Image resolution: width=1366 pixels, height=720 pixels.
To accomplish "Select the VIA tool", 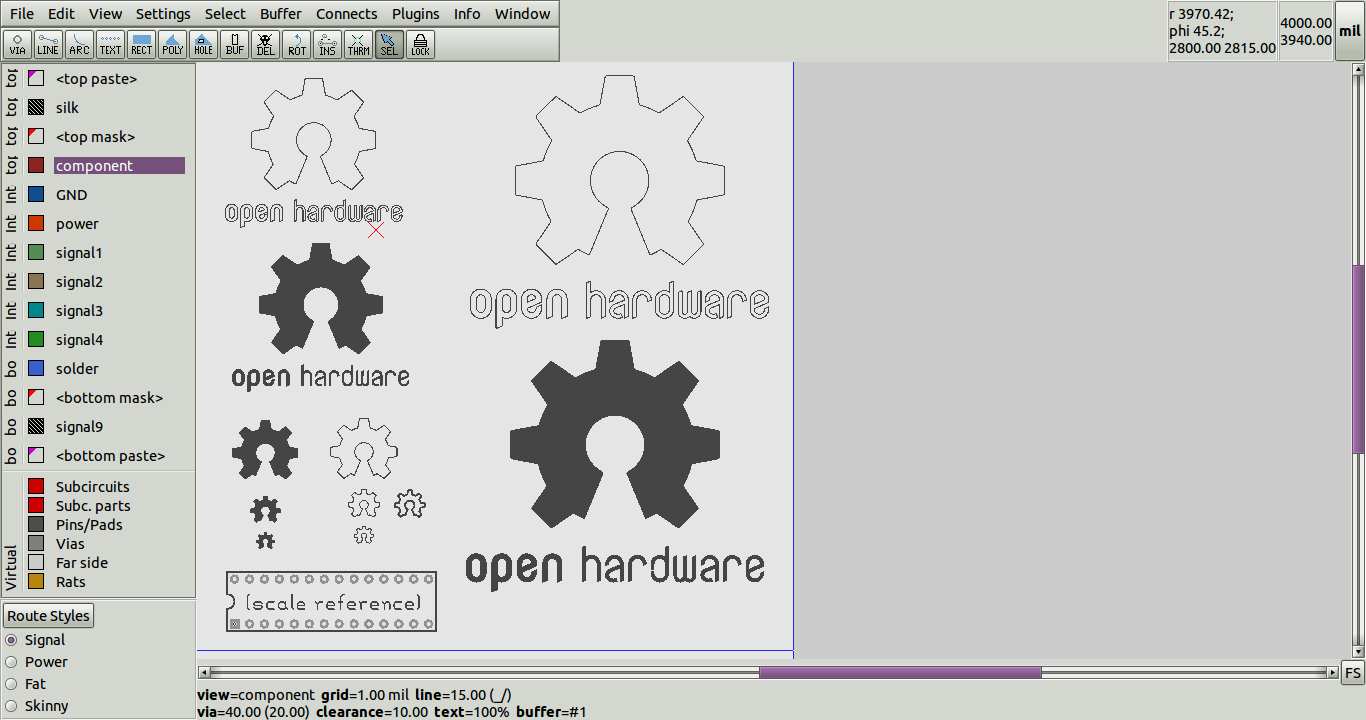I will point(18,44).
